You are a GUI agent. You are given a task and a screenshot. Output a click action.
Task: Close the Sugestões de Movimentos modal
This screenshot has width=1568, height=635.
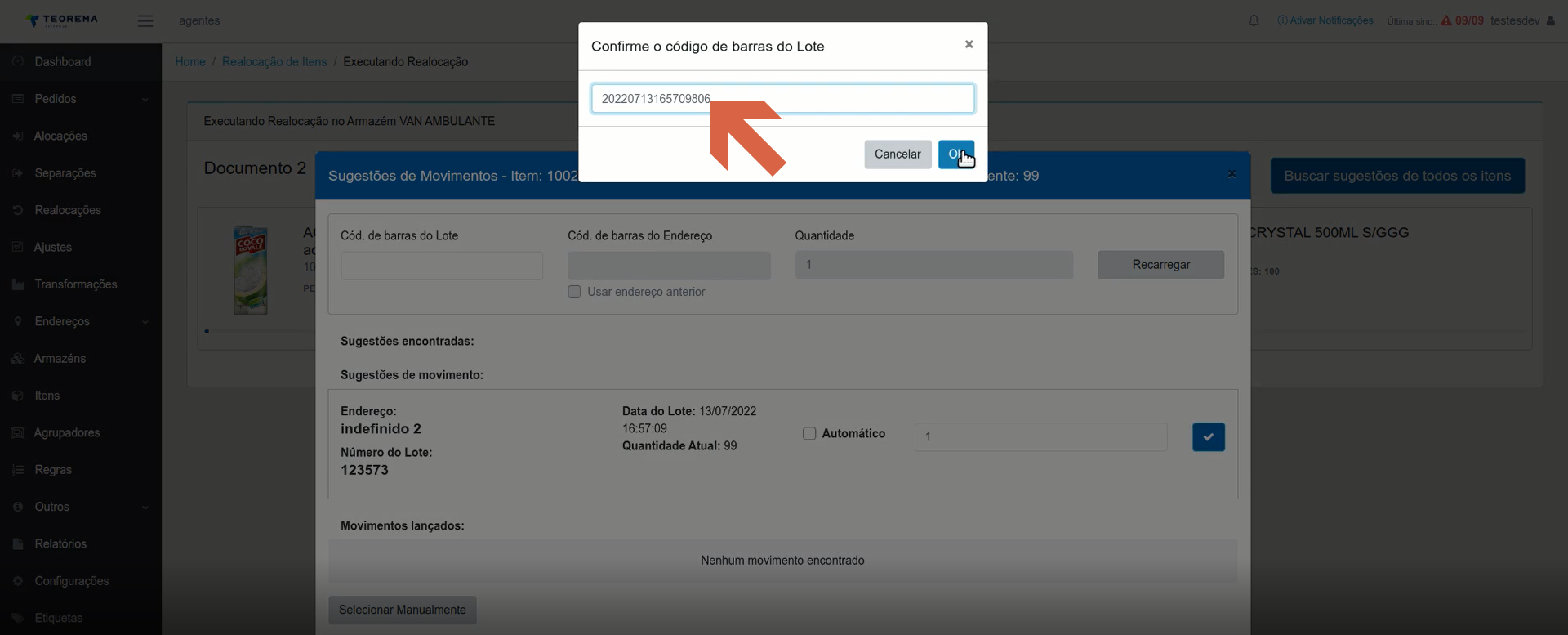1232,174
